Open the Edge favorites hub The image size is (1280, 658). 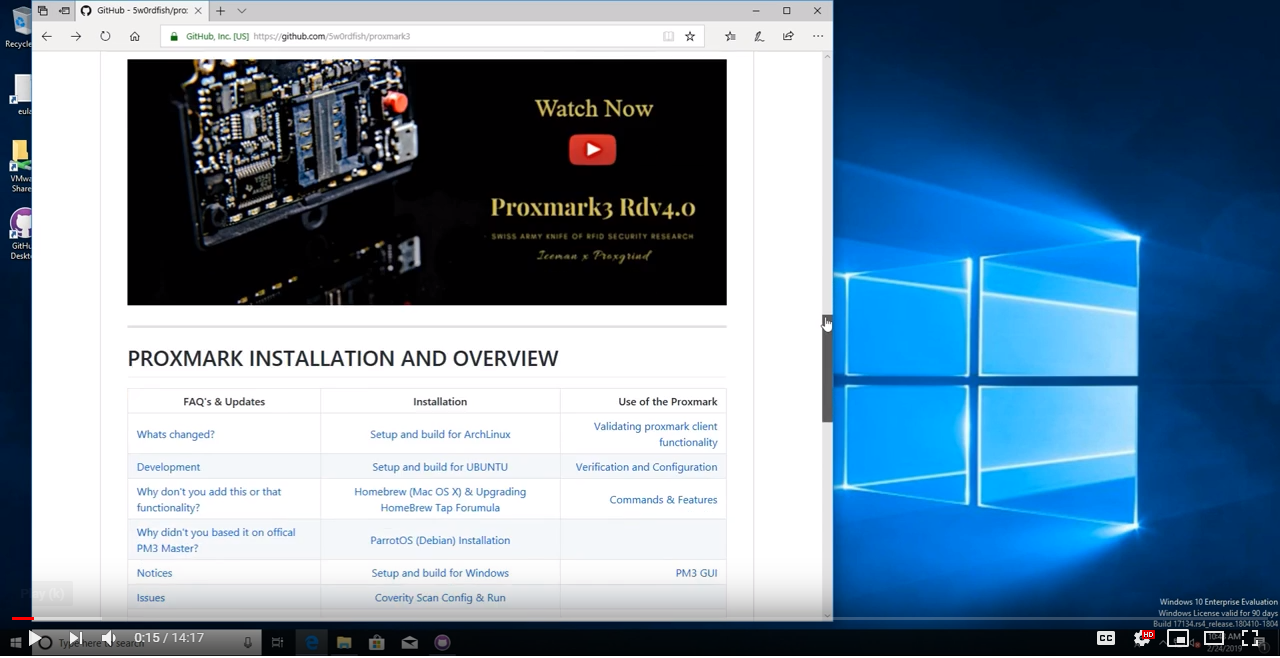tap(730, 36)
